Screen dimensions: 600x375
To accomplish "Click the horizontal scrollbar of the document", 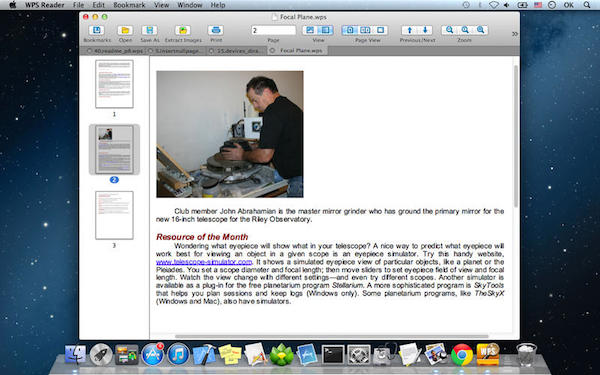I will pos(331,336).
